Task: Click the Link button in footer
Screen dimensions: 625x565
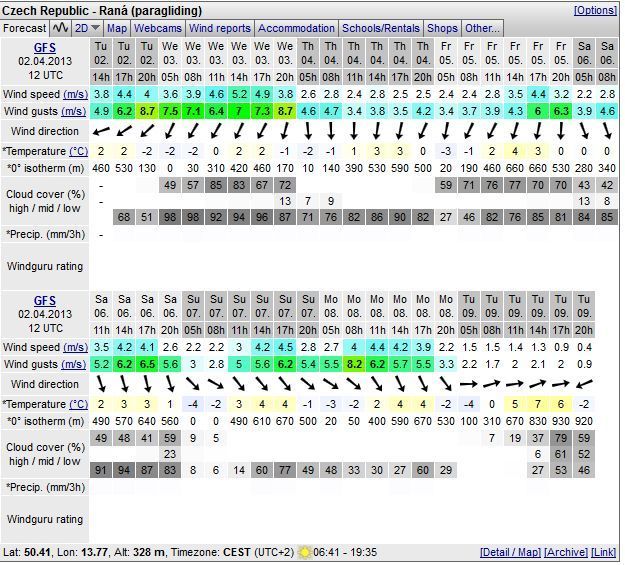Action: [x=604, y=552]
